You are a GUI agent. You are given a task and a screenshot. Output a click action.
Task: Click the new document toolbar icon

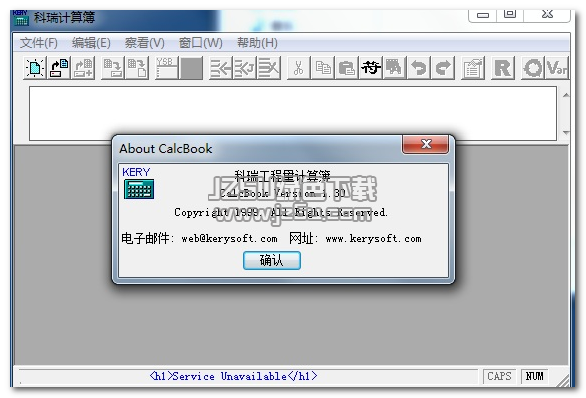35,68
